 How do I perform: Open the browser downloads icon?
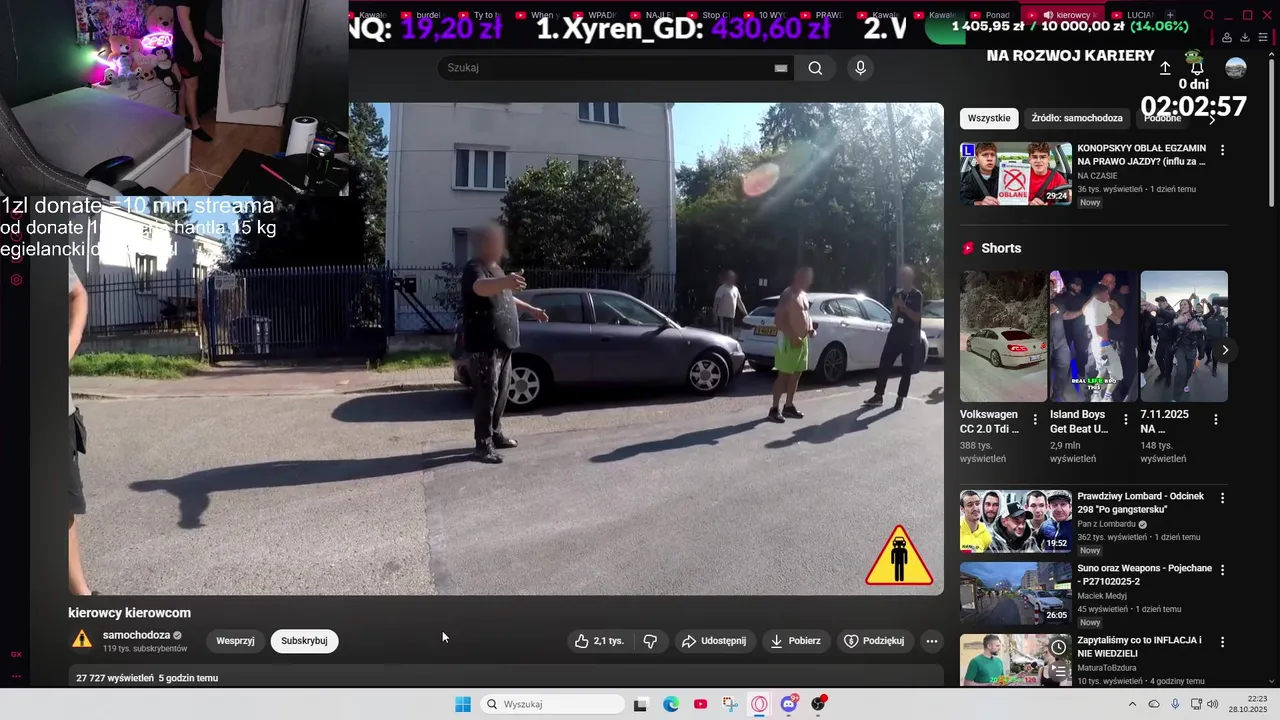pyautogui.click(x=1244, y=37)
